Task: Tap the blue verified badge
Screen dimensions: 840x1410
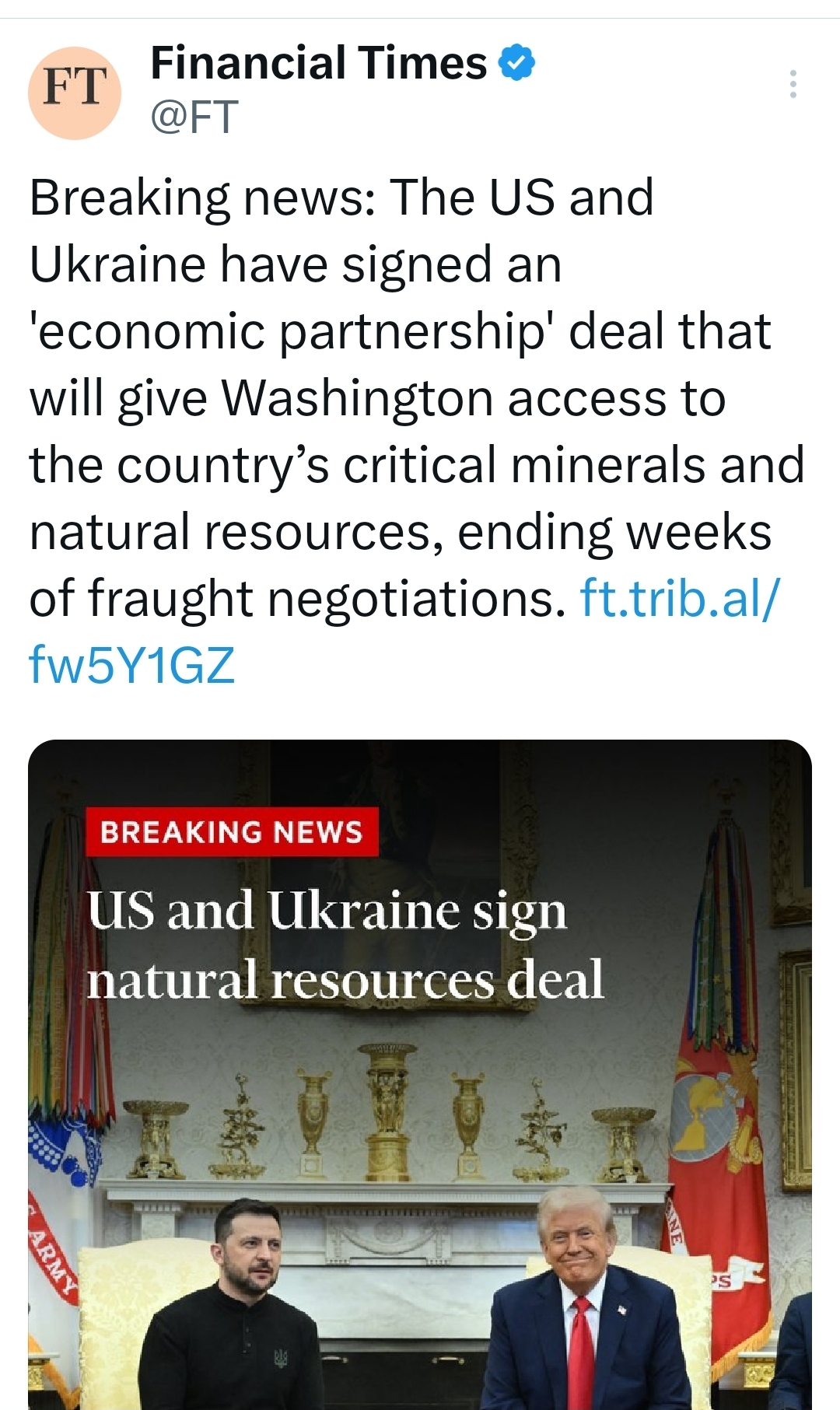Action: tap(516, 63)
